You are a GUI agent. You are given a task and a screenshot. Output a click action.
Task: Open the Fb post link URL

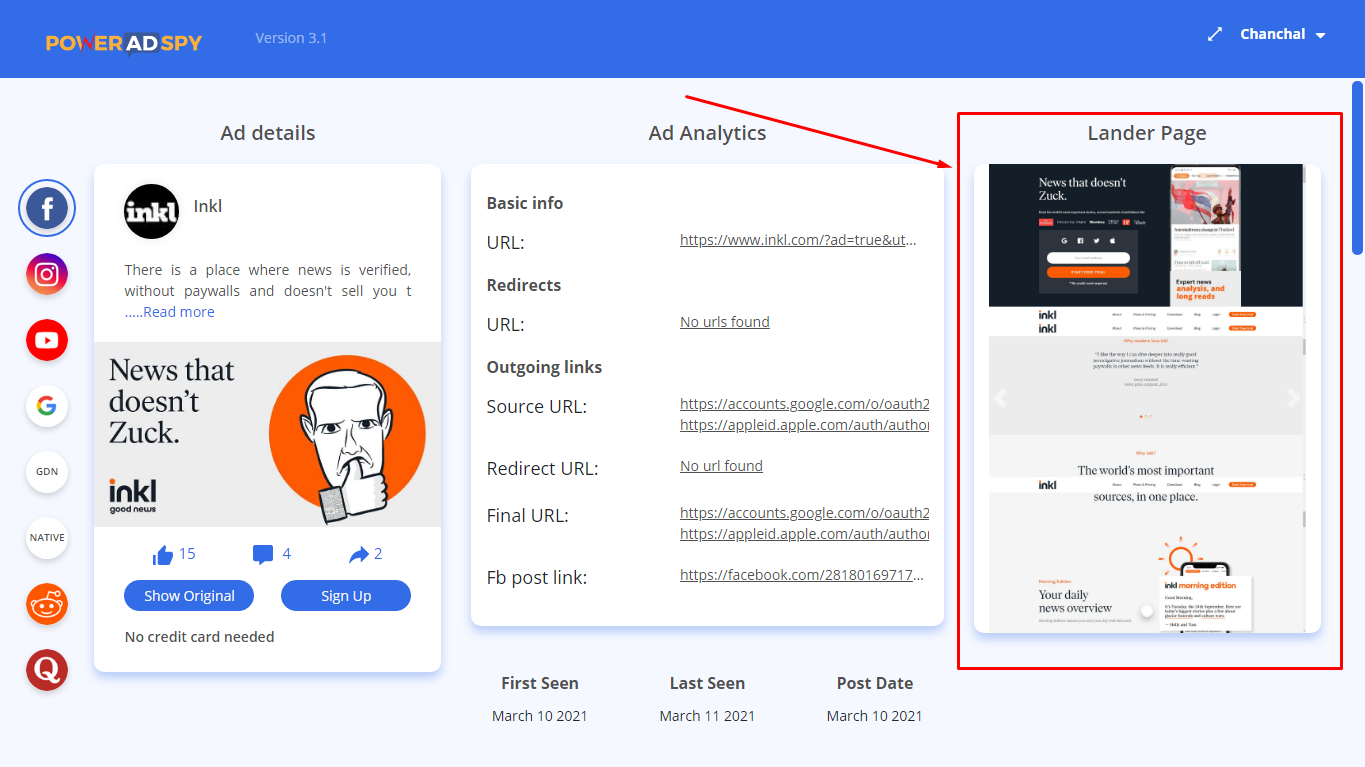click(801, 575)
